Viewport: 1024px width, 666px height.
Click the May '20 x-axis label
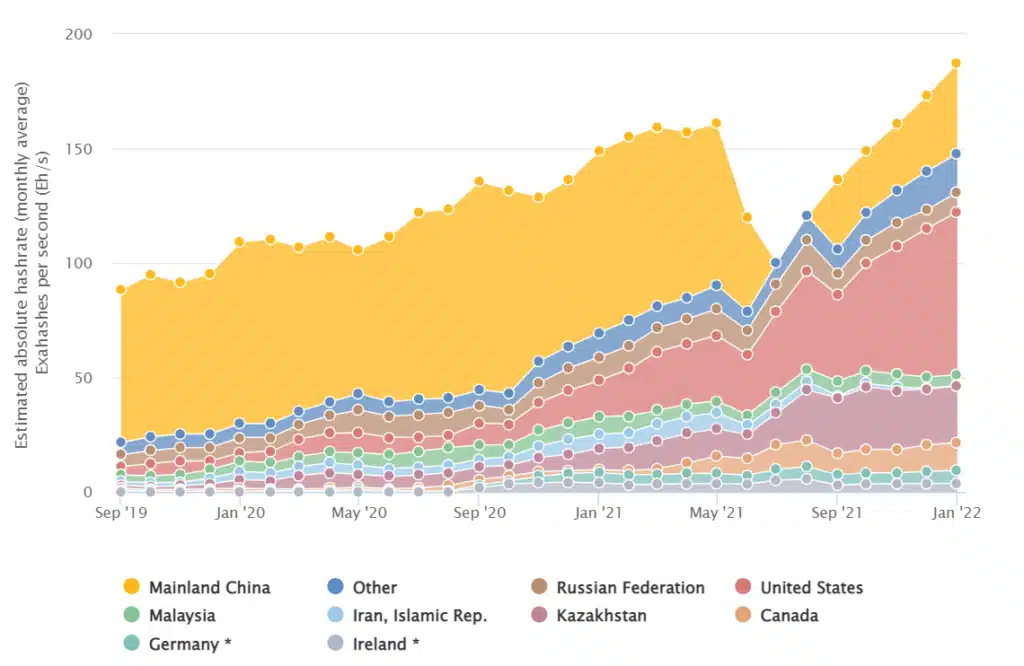coord(359,513)
